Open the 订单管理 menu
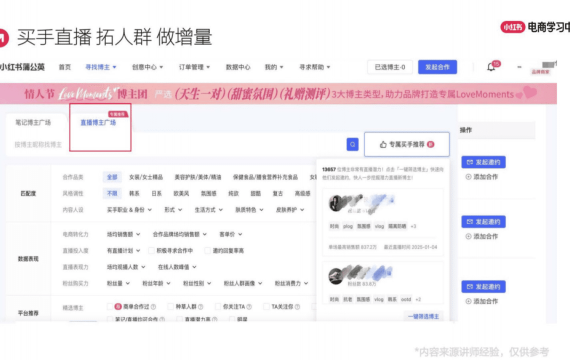This screenshot has width=570, height=360. [194, 67]
